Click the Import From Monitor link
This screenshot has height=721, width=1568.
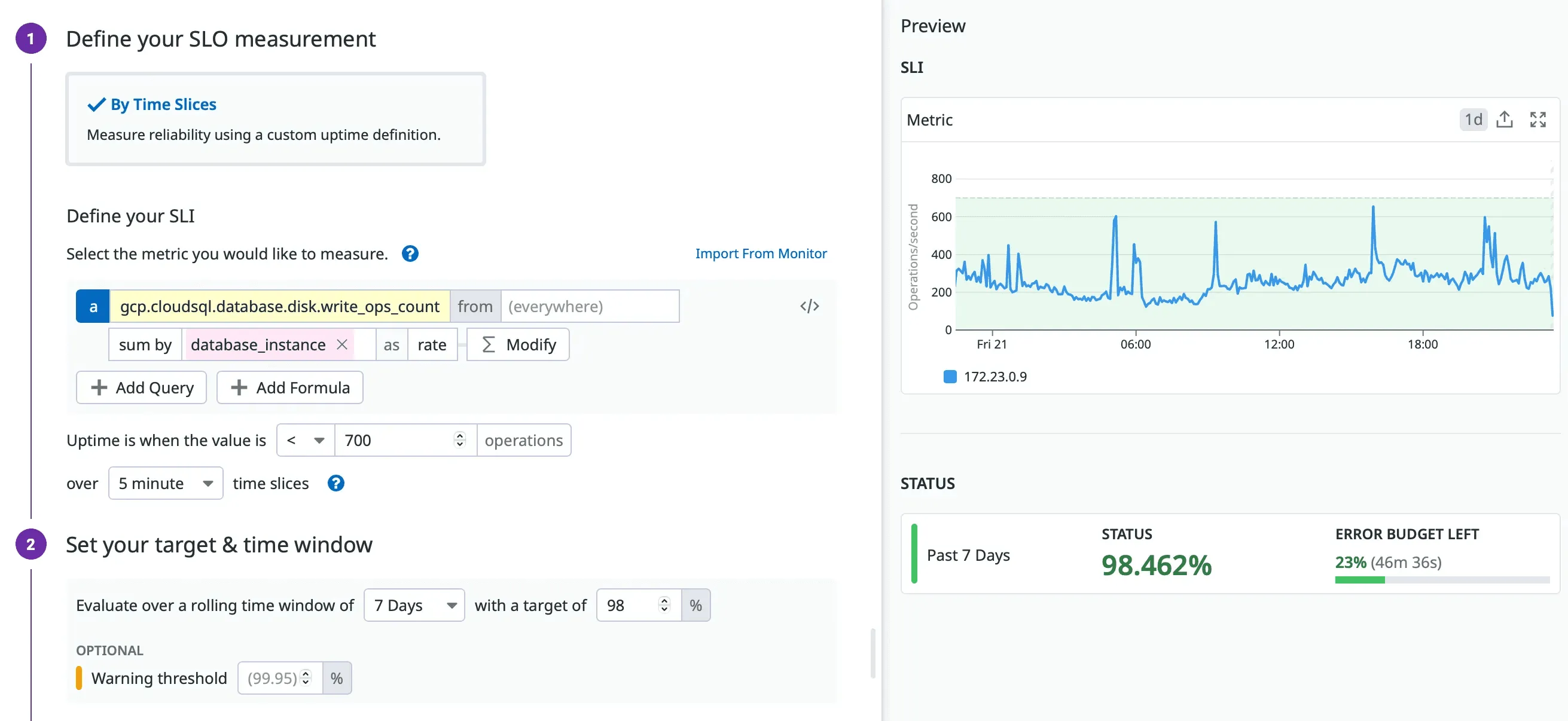coord(761,253)
